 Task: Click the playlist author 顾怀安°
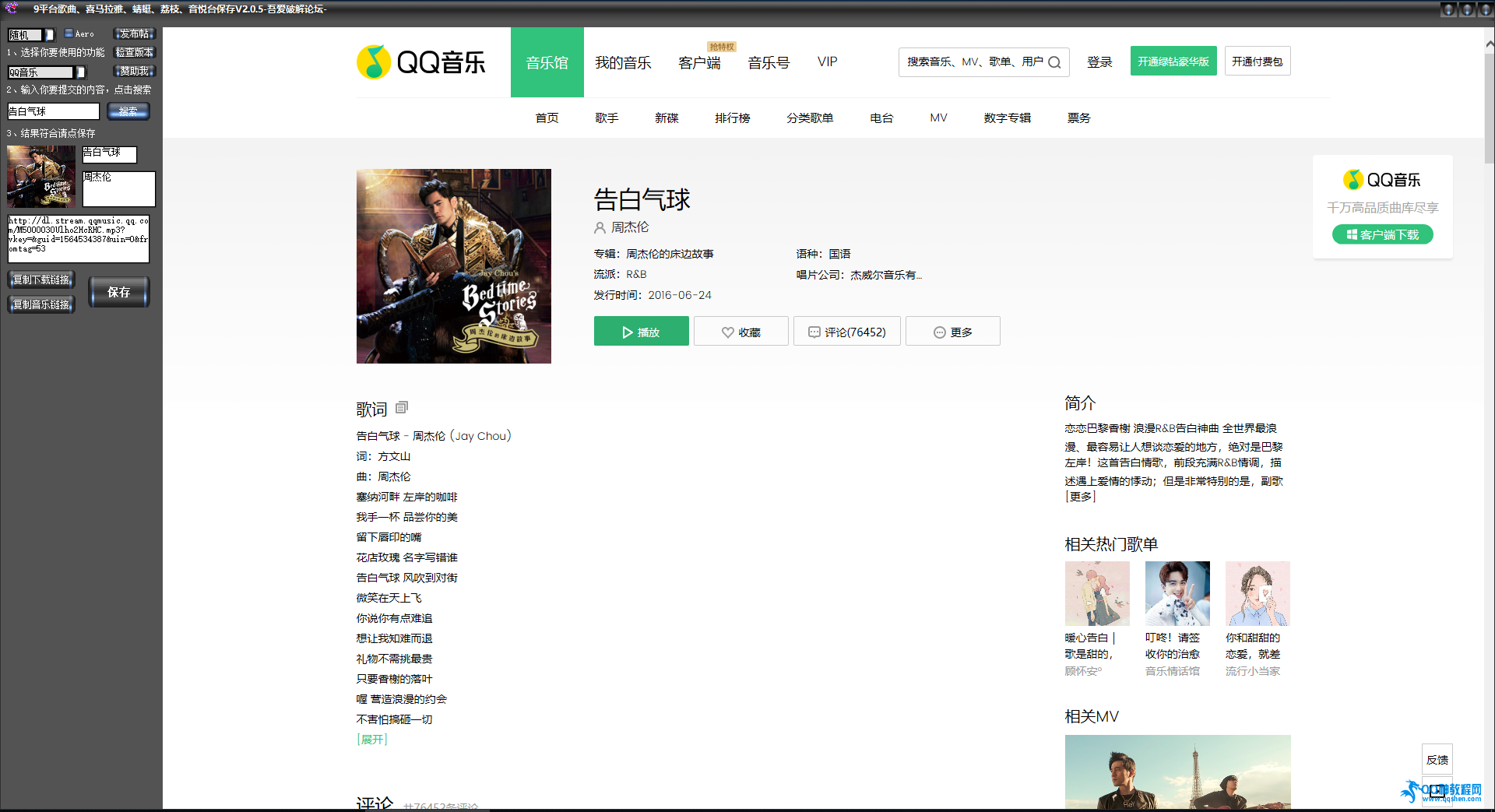click(1084, 671)
